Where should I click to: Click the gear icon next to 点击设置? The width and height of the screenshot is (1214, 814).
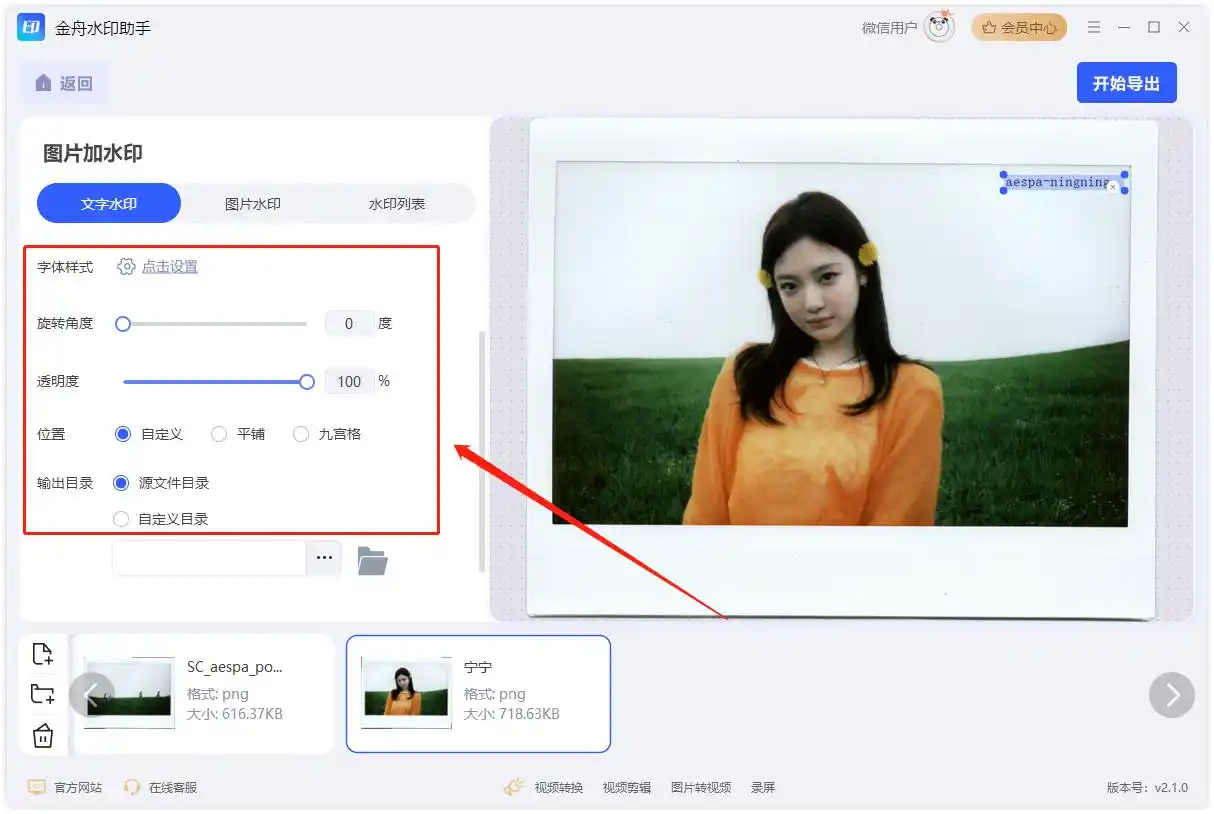[126, 266]
